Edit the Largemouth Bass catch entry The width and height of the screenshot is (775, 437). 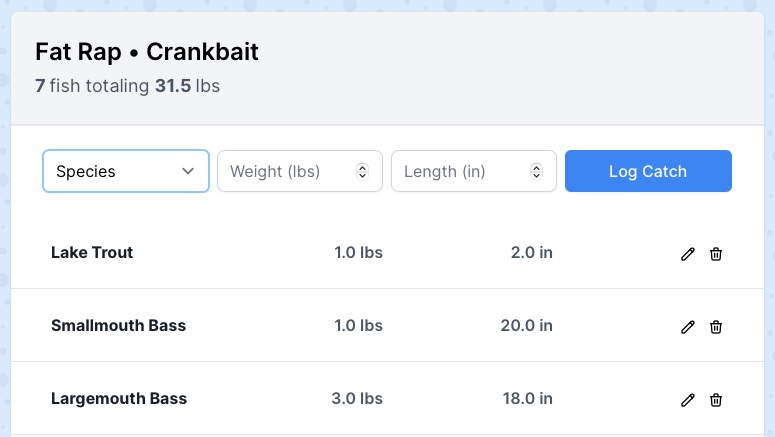pyautogui.click(x=688, y=399)
